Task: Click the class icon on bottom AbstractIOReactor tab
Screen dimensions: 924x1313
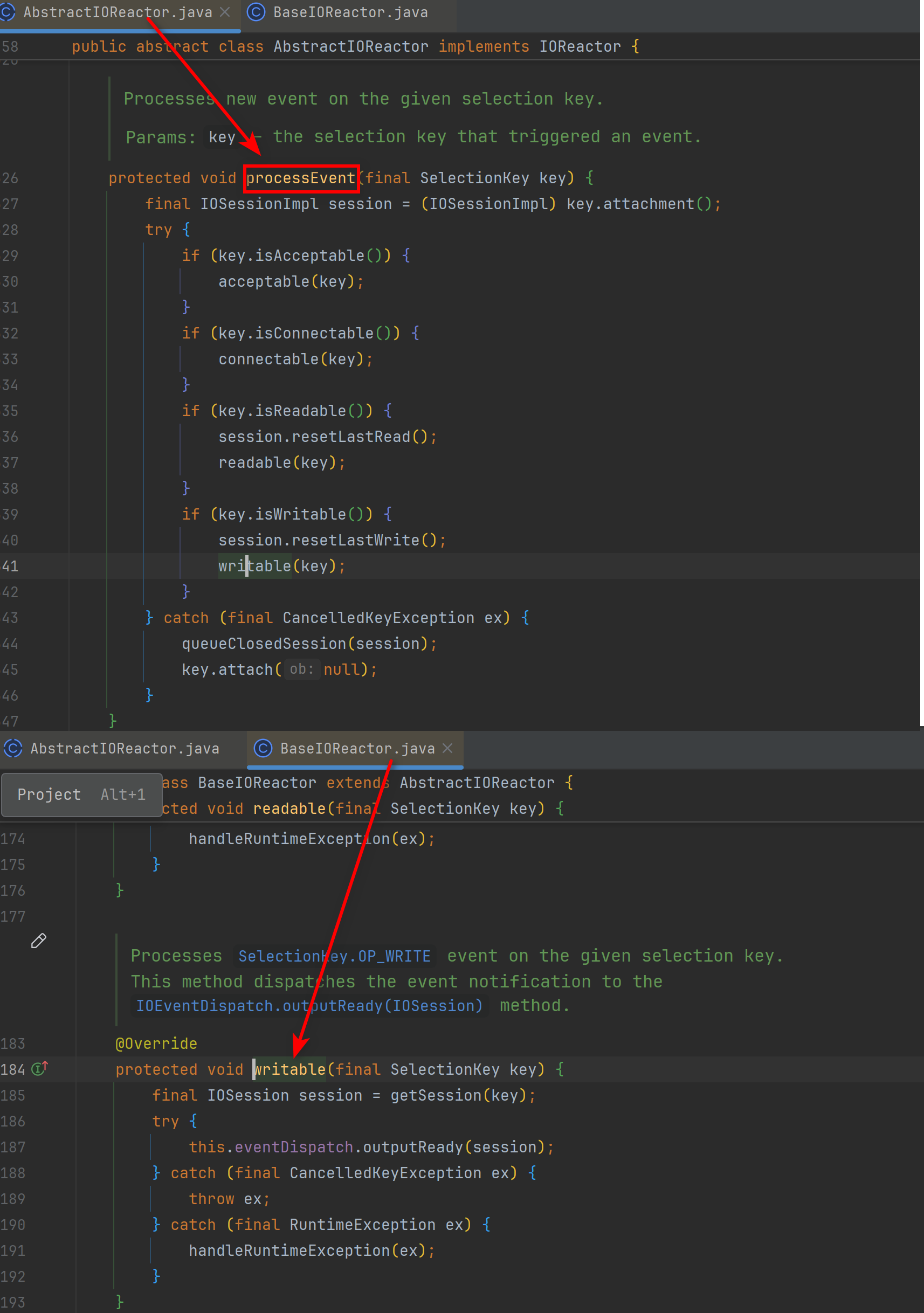Action: [x=12, y=748]
